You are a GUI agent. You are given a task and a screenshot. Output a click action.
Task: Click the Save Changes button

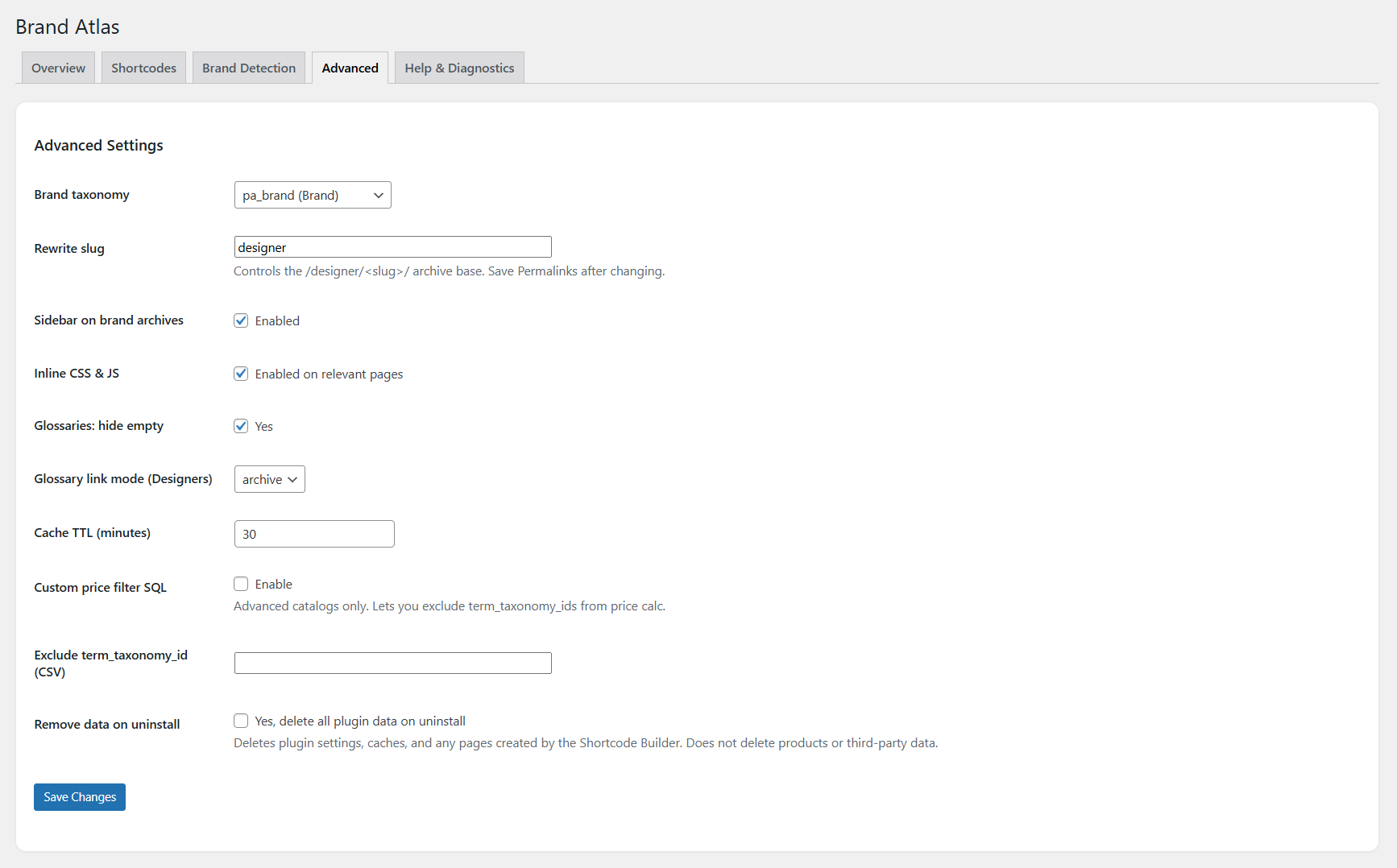coord(79,796)
